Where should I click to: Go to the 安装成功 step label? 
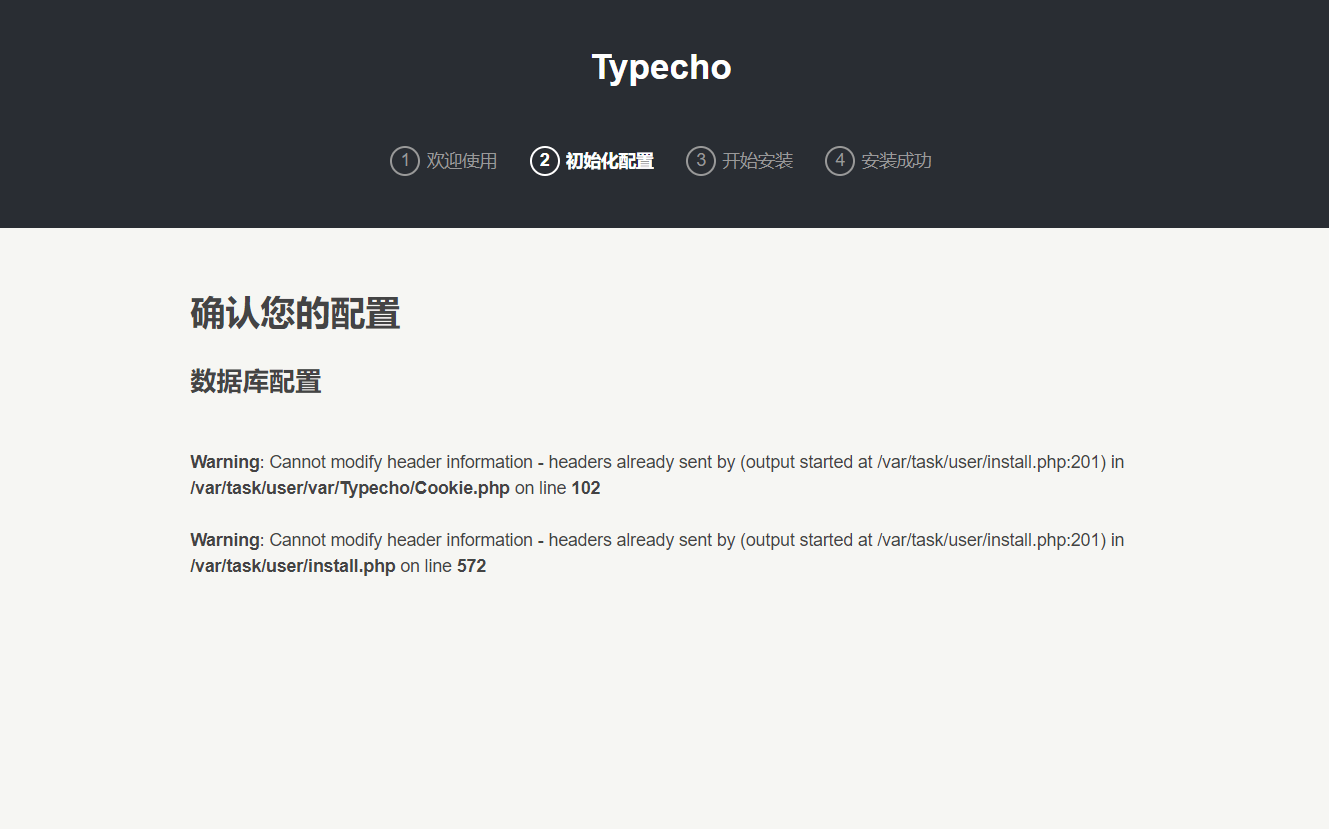click(x=896, y=161)
